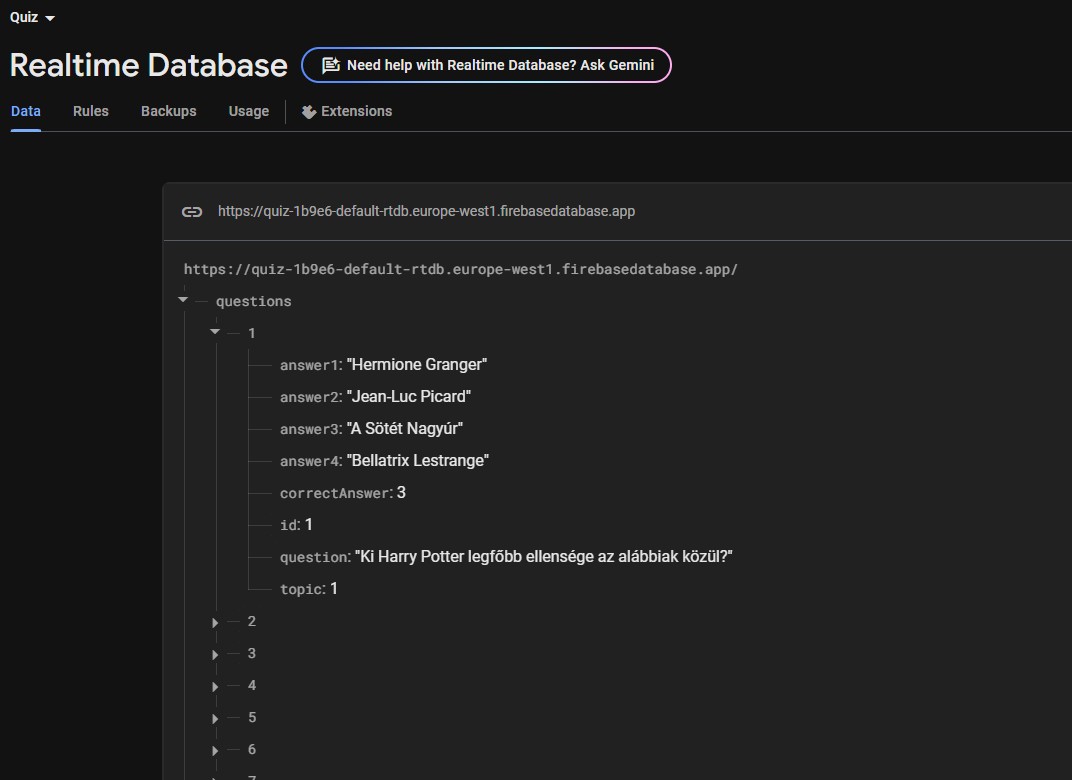1072x780 pixels.
Task: Click the correctAnswer value 3
Action: pyautogui.click(x=401, y=493)
